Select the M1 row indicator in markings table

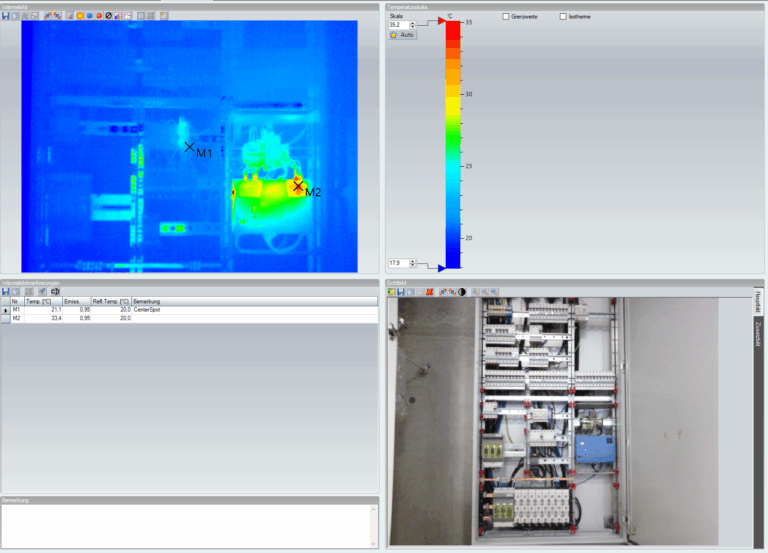click(5, 310)
